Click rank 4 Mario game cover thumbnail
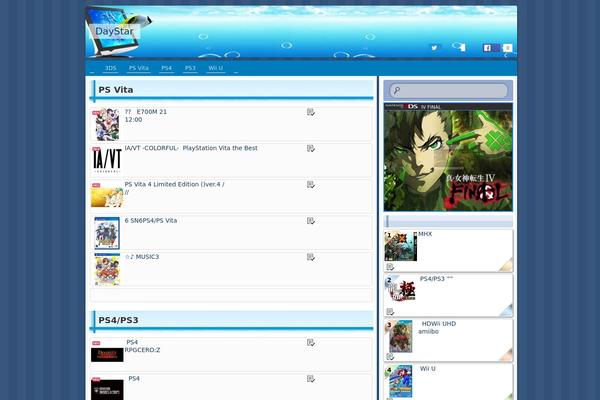This screenshot has height=400, width=600. click(x=401, y=382)
